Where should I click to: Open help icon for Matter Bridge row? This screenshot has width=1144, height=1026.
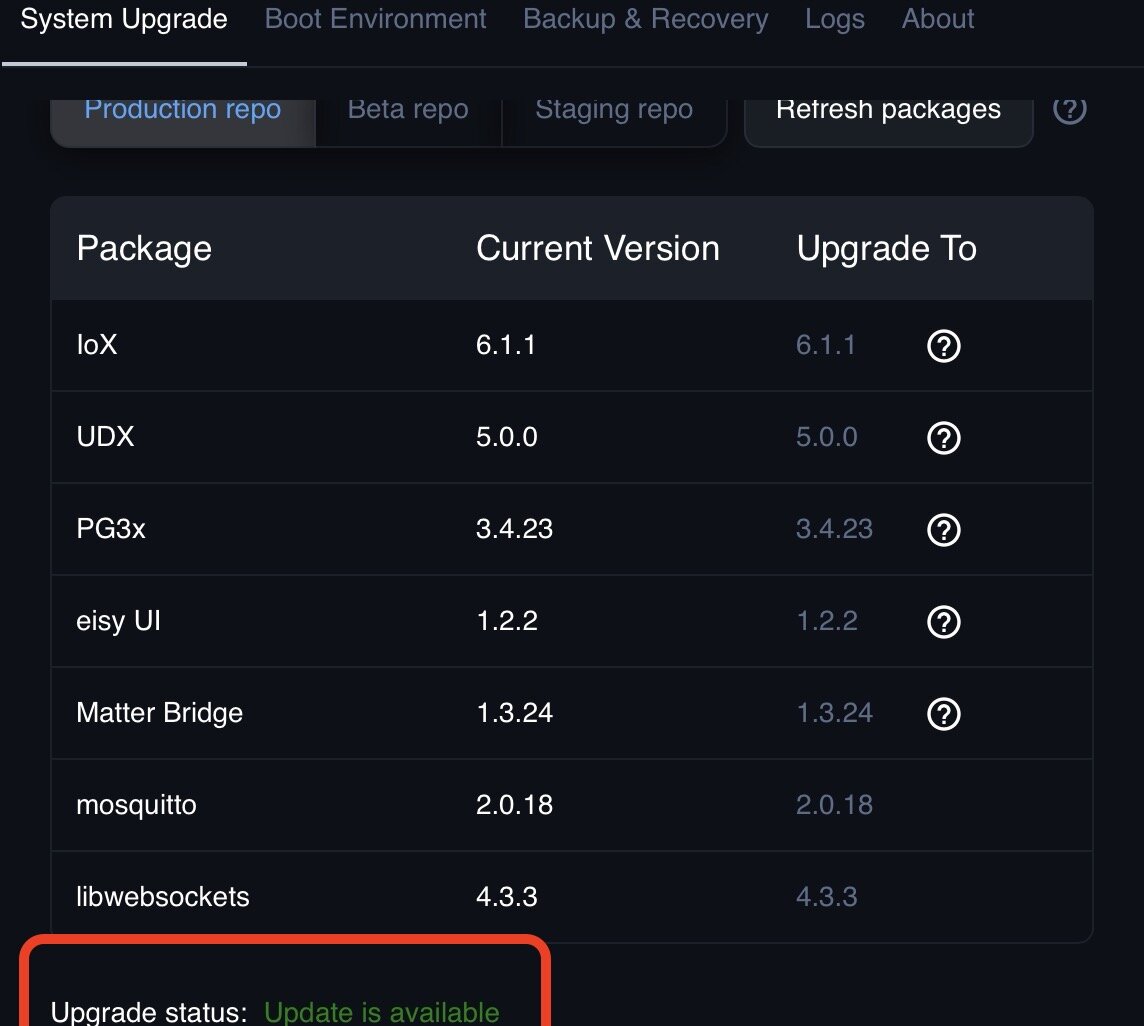pyautogui.click(x=943, y=714)
